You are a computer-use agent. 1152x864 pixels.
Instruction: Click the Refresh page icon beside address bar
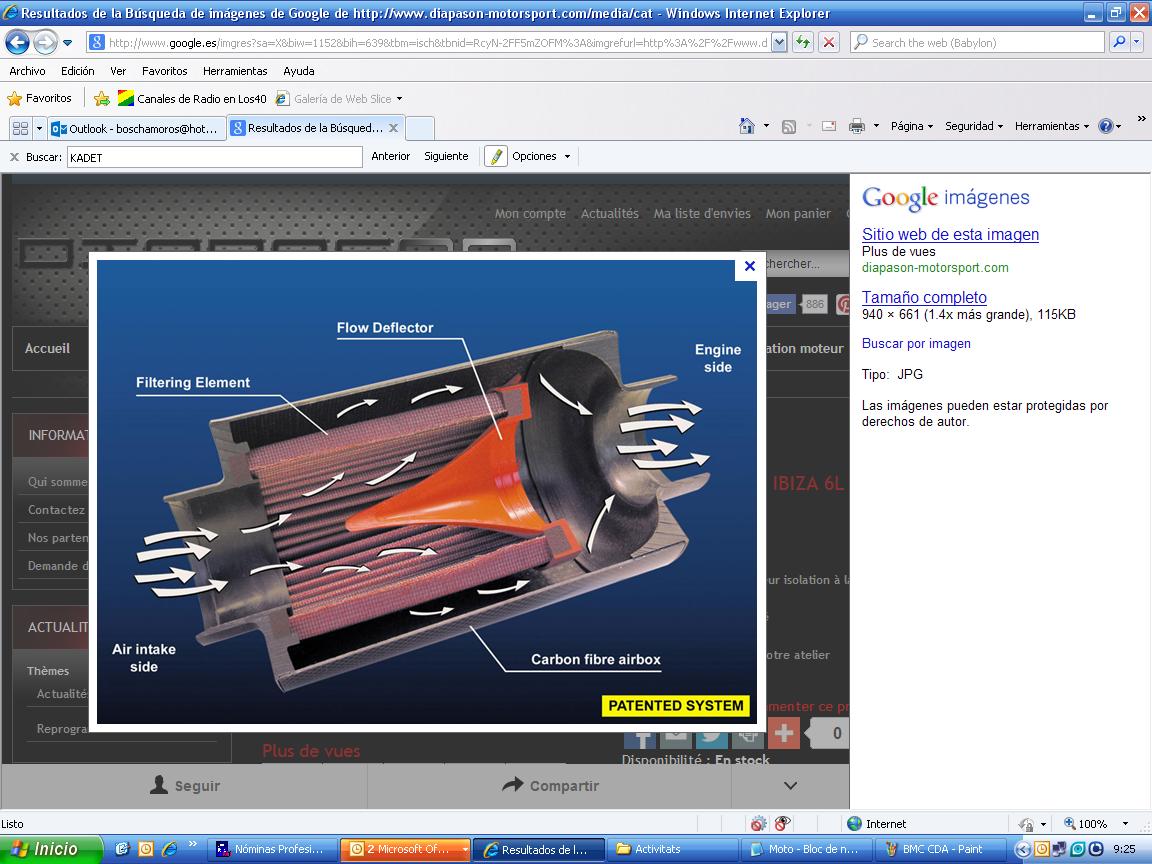pyautogui.click(x=802, y=43)
